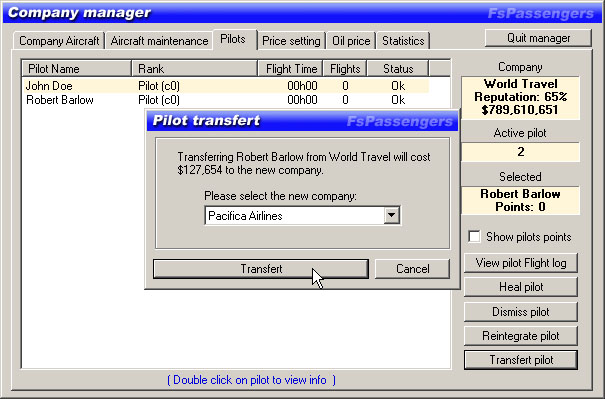Click the Pilot transfert dialog title bar

[302, 121]
